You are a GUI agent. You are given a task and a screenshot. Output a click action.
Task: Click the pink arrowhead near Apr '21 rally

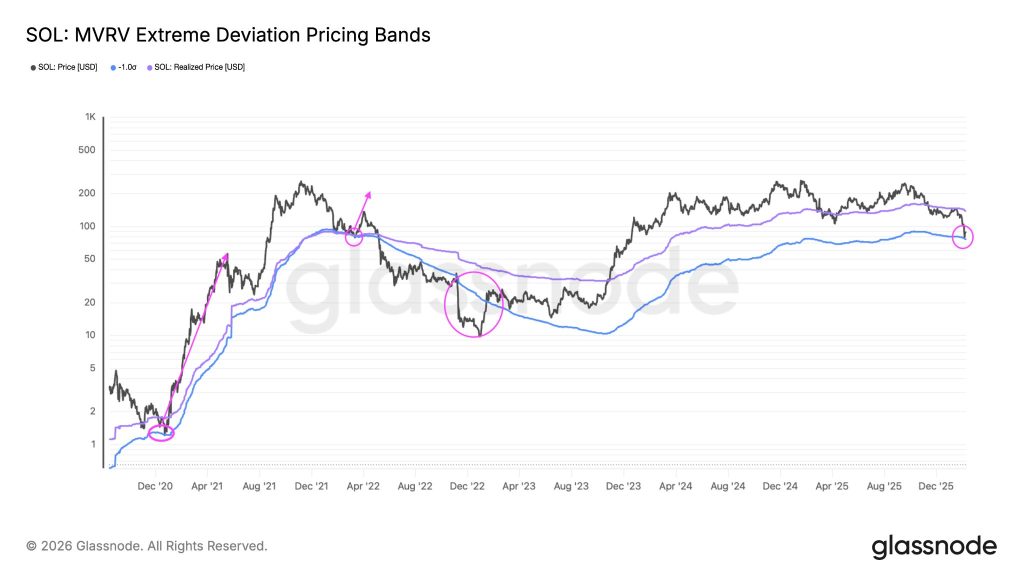pos(225,257)
